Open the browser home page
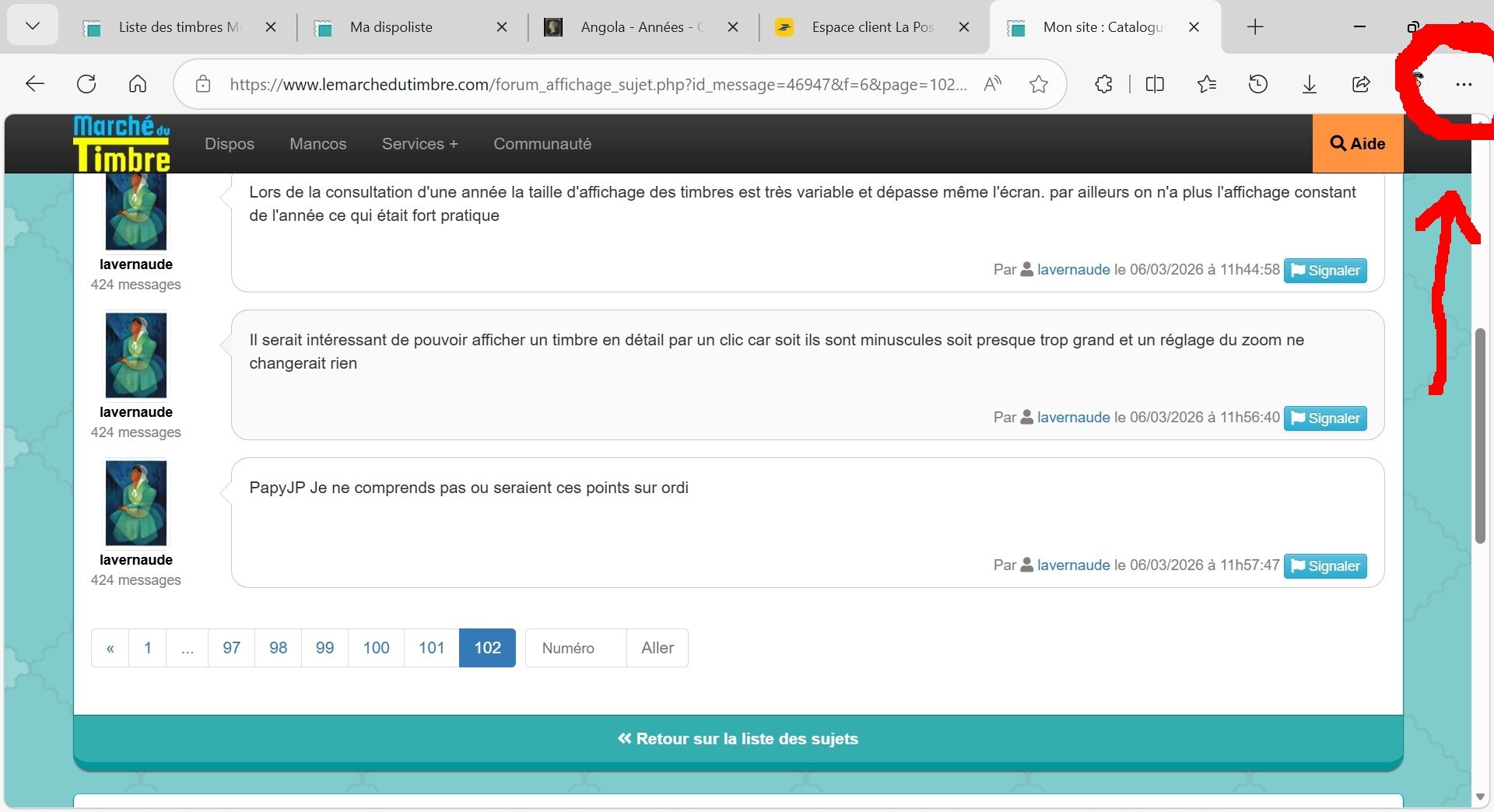The height and width of the screenshot is (812, 1494). tap(138, 84)
